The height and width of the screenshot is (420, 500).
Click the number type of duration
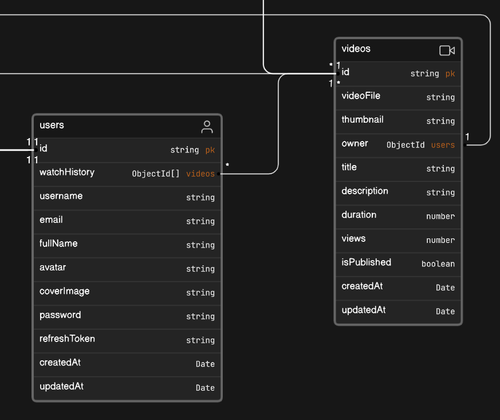point(440,216)
